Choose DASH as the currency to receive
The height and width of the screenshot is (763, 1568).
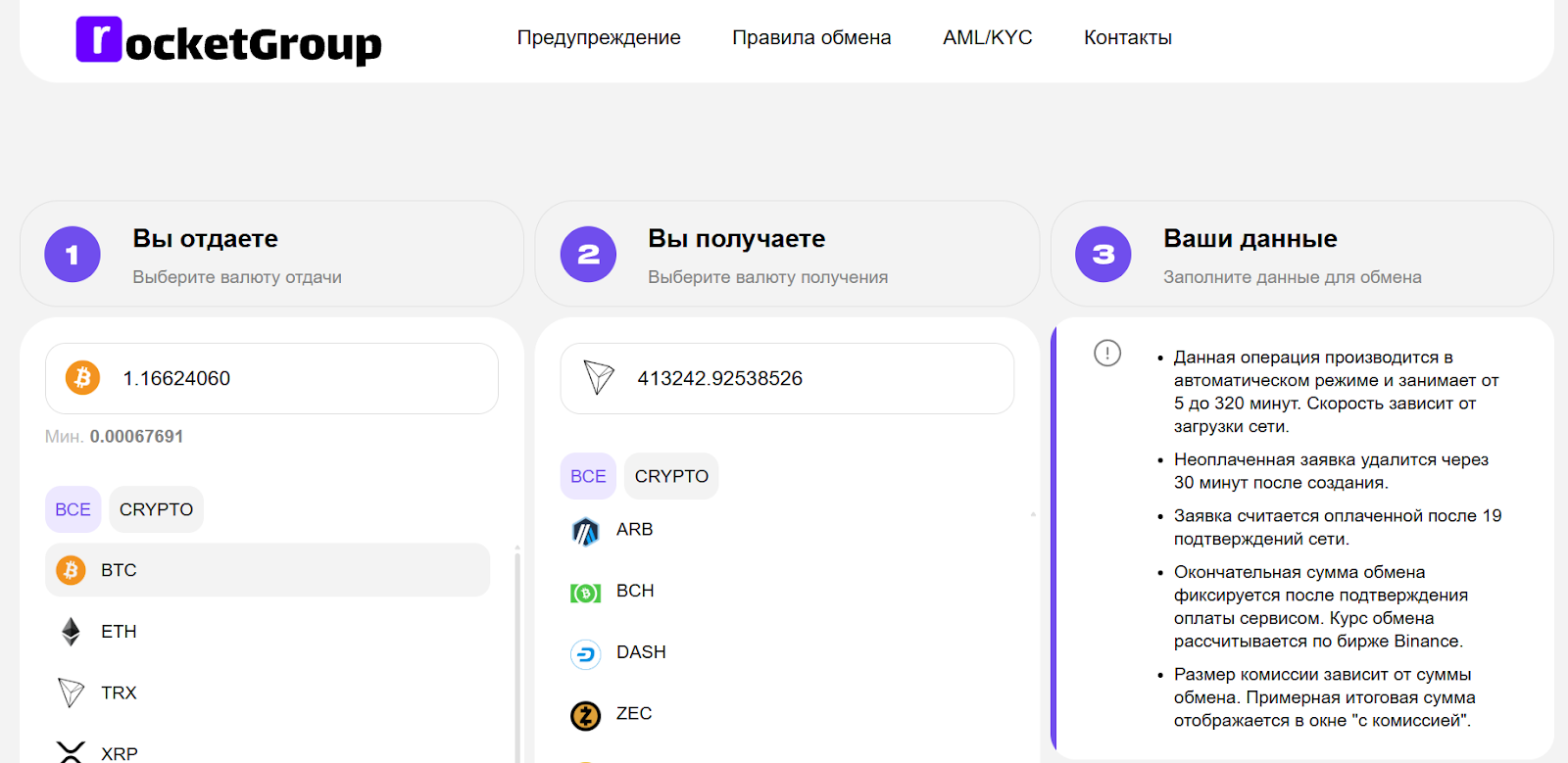coord(783,652)
